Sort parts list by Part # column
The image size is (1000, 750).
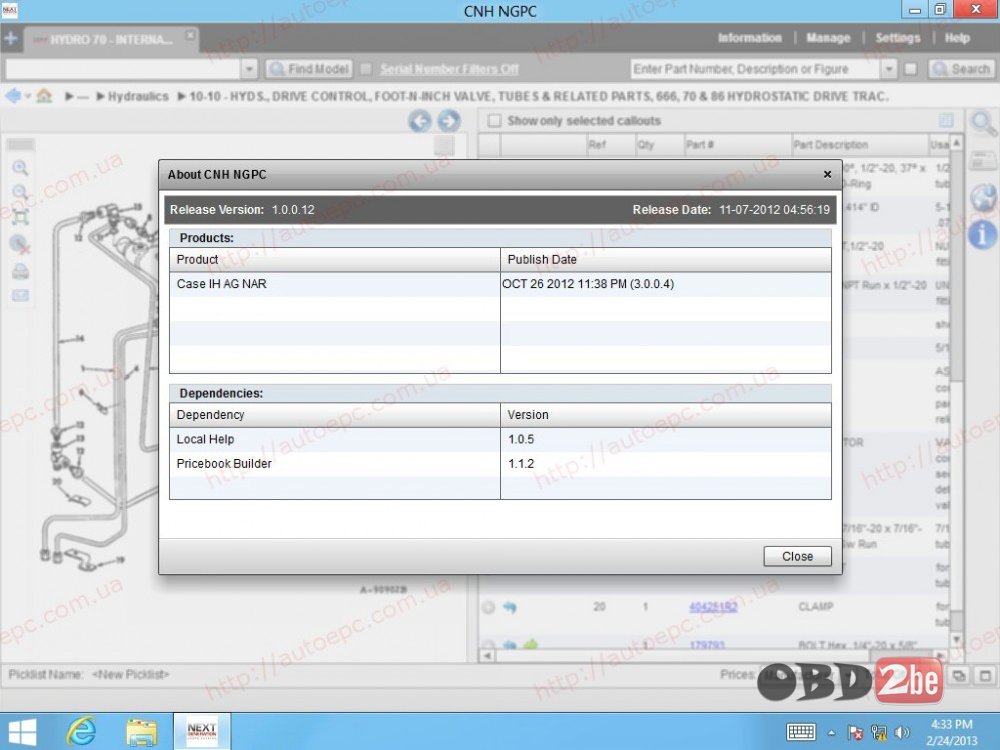737,145
